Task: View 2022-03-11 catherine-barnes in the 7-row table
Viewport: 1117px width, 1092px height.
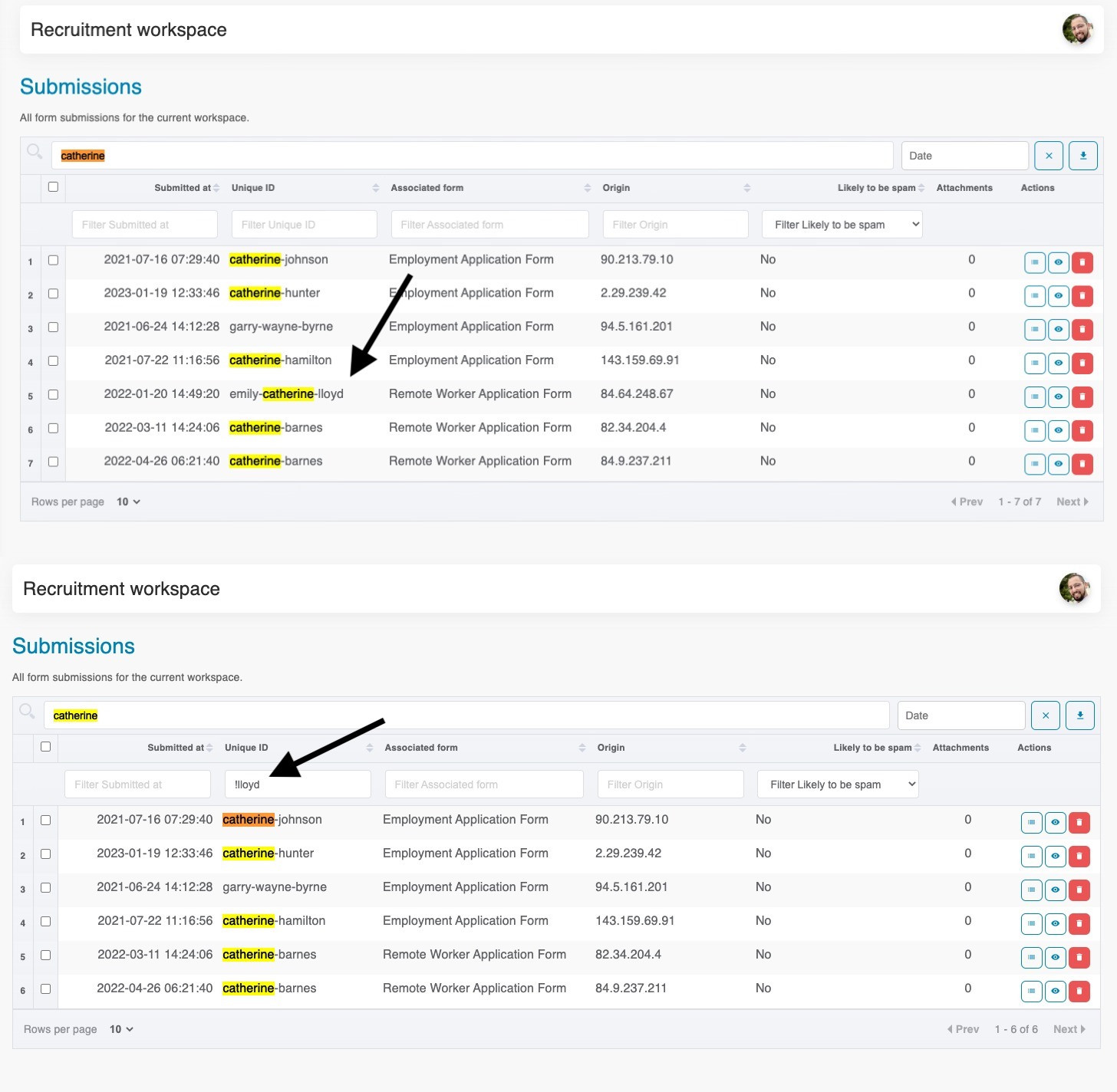Action: click(x=1059, y=431)
